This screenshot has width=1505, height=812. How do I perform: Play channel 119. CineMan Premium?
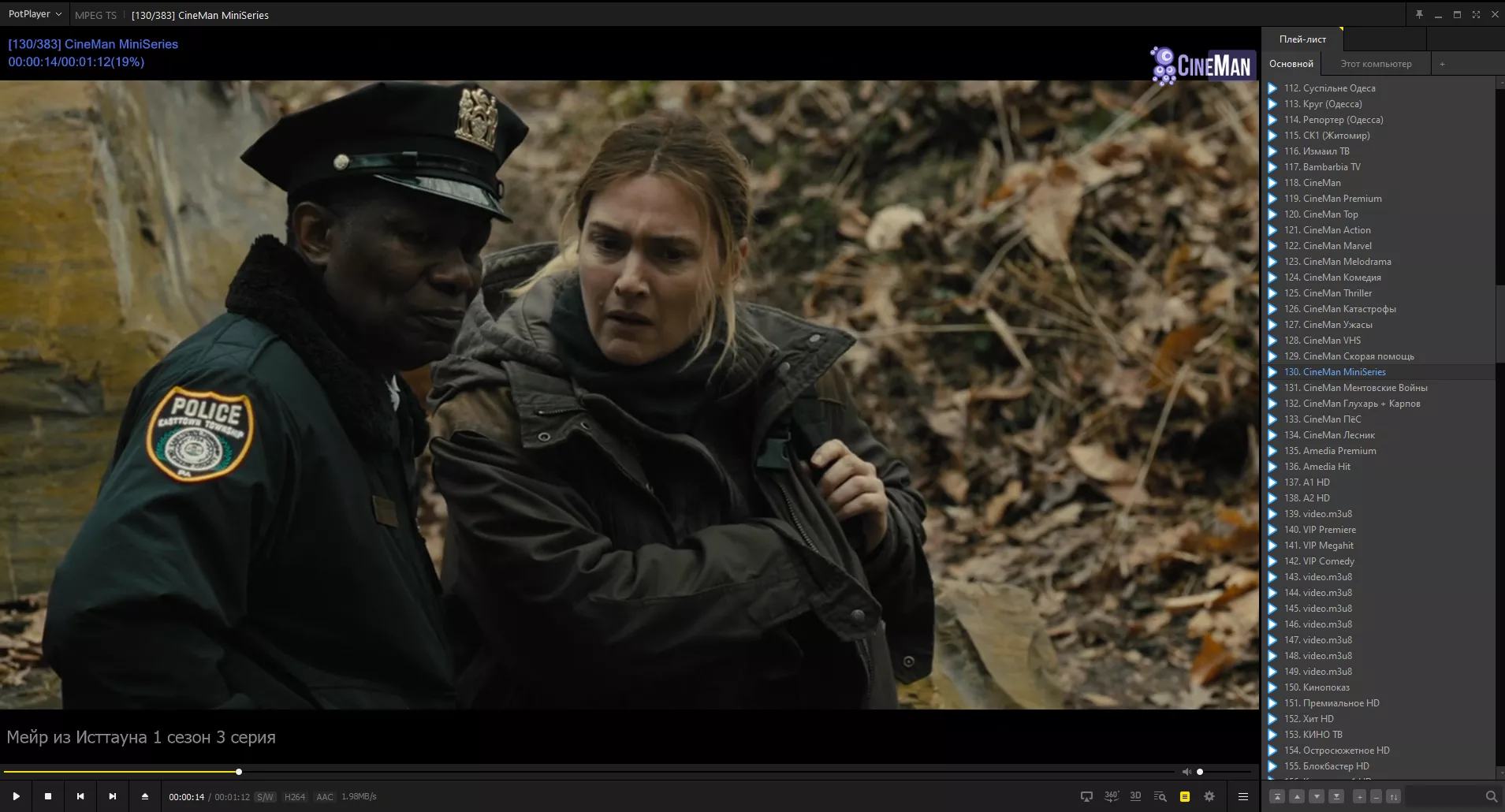(1378, 199)
